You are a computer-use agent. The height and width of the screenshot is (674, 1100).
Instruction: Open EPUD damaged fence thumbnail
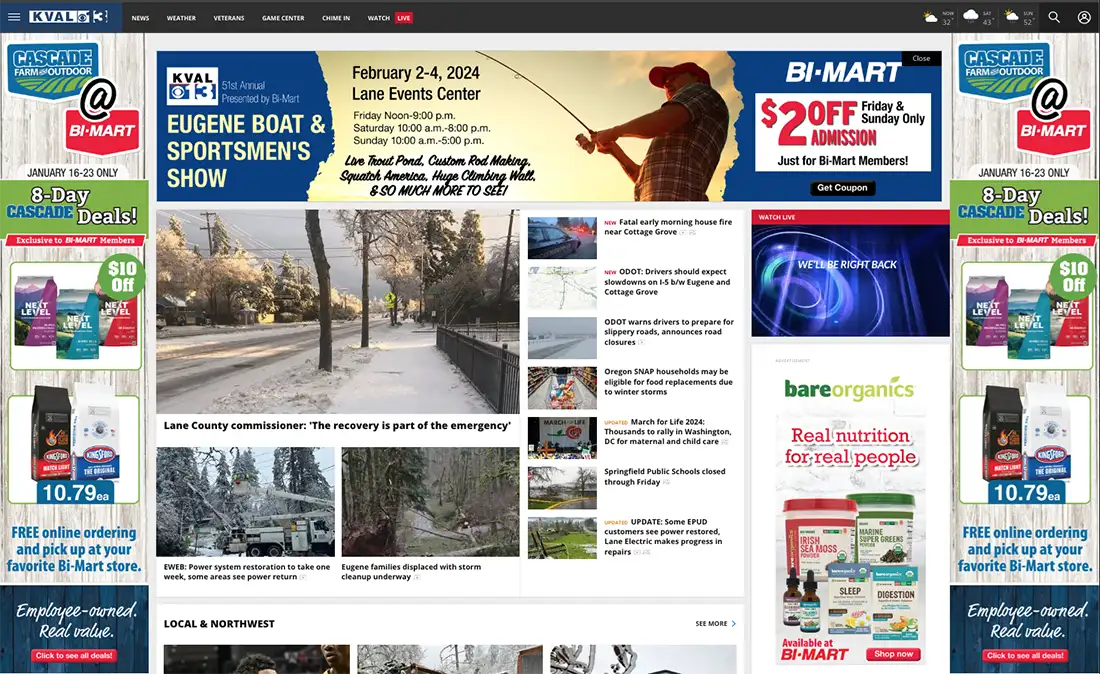tap(562, 538)
